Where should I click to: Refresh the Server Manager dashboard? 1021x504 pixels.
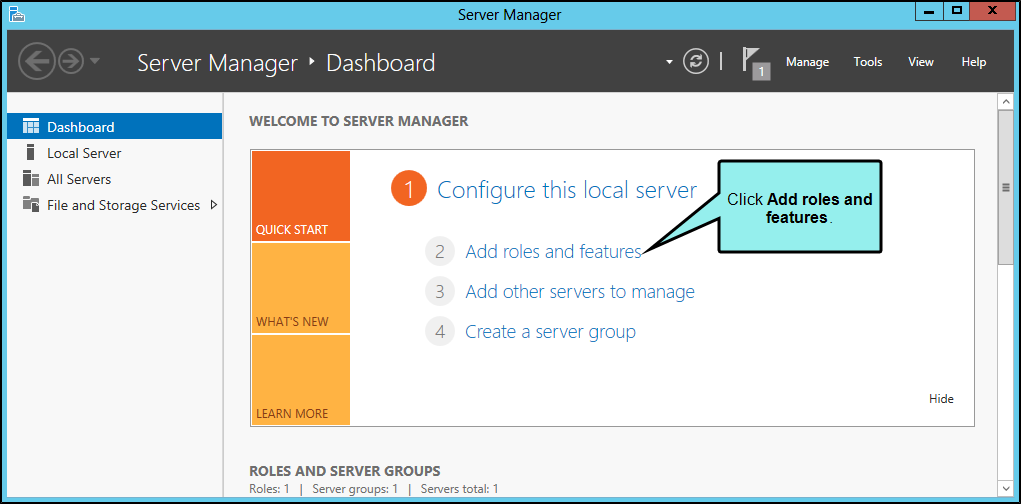(695, 62)
